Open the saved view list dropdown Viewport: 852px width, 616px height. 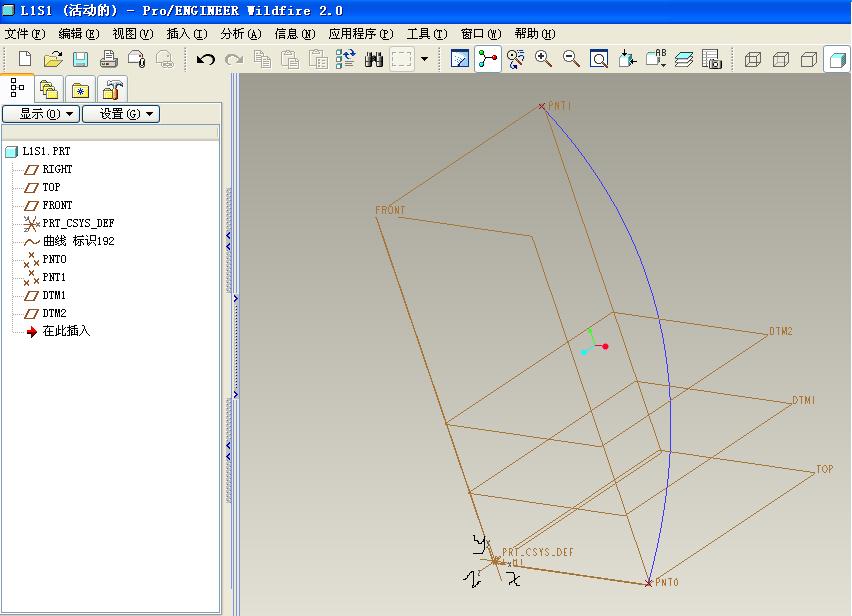pos(656,59)
